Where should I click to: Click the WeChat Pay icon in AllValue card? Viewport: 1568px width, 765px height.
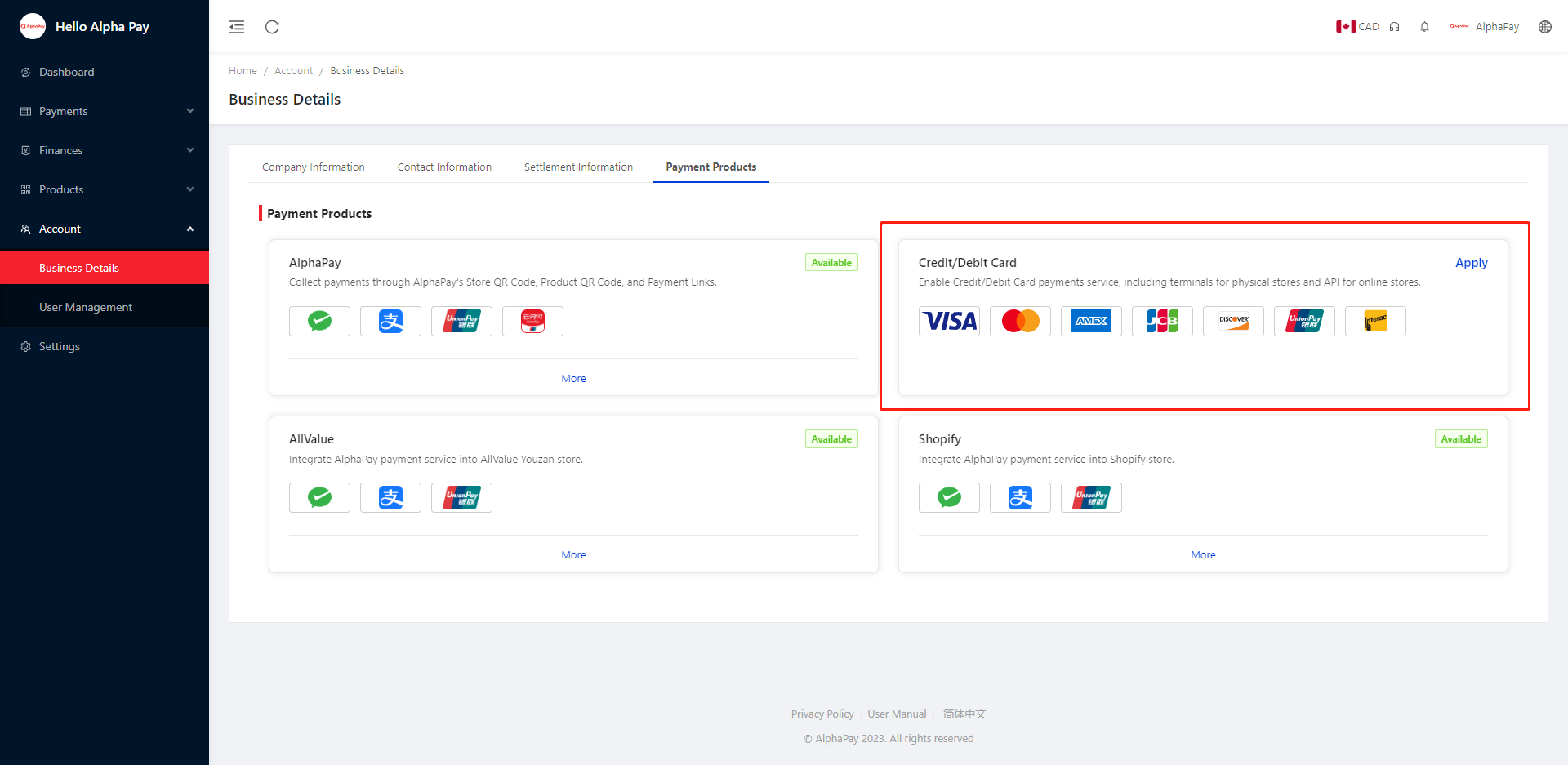click(319, 497)
